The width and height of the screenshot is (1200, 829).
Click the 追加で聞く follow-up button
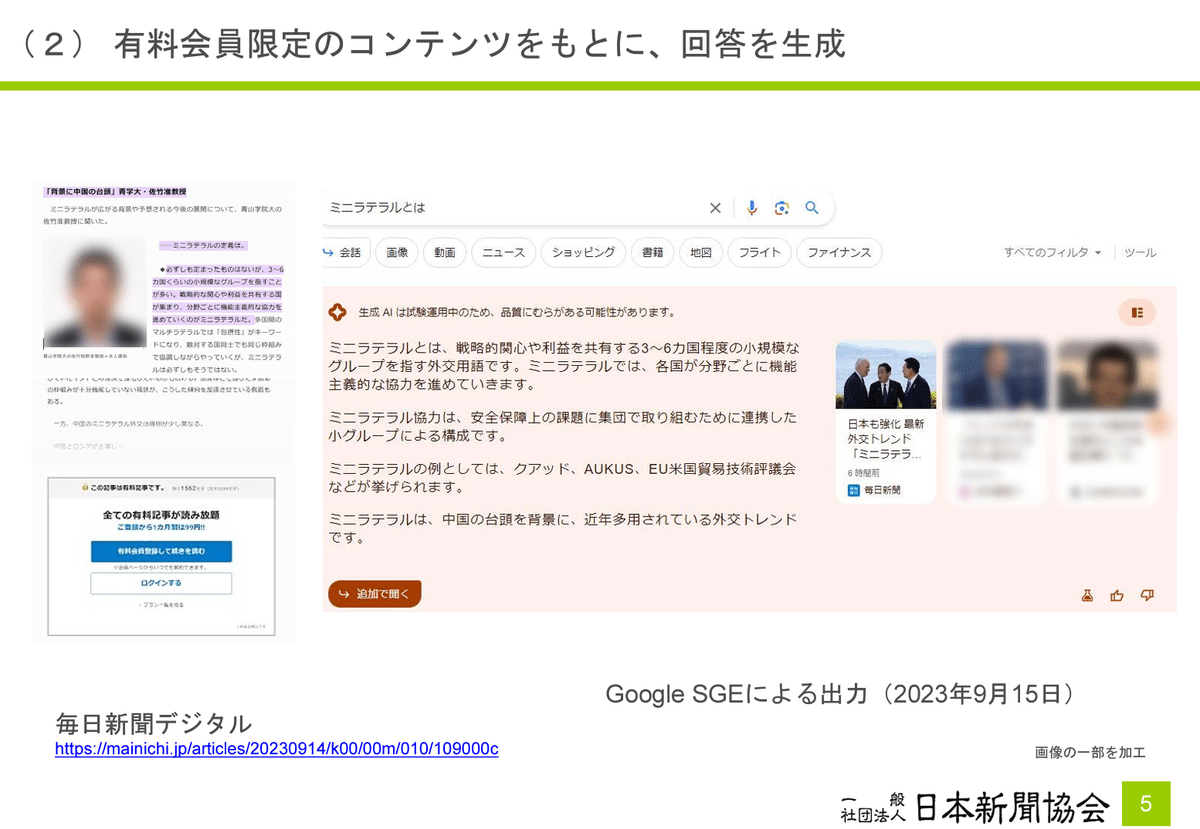(375, 594)
